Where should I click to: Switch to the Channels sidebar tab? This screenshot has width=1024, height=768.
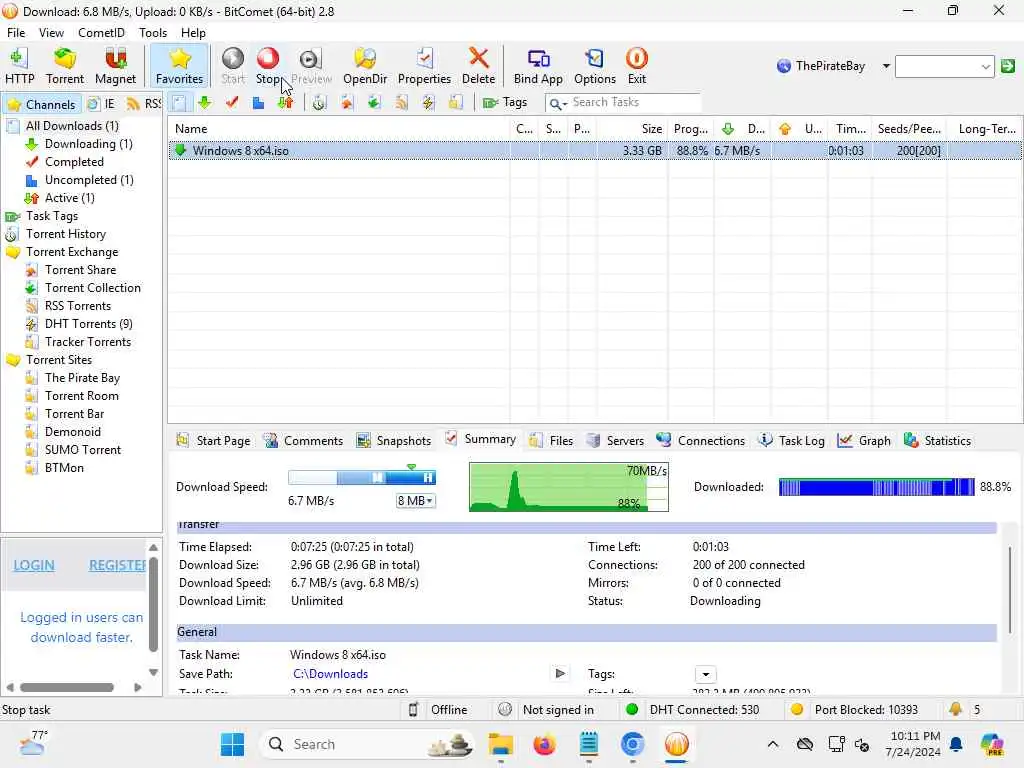point(42,104)
